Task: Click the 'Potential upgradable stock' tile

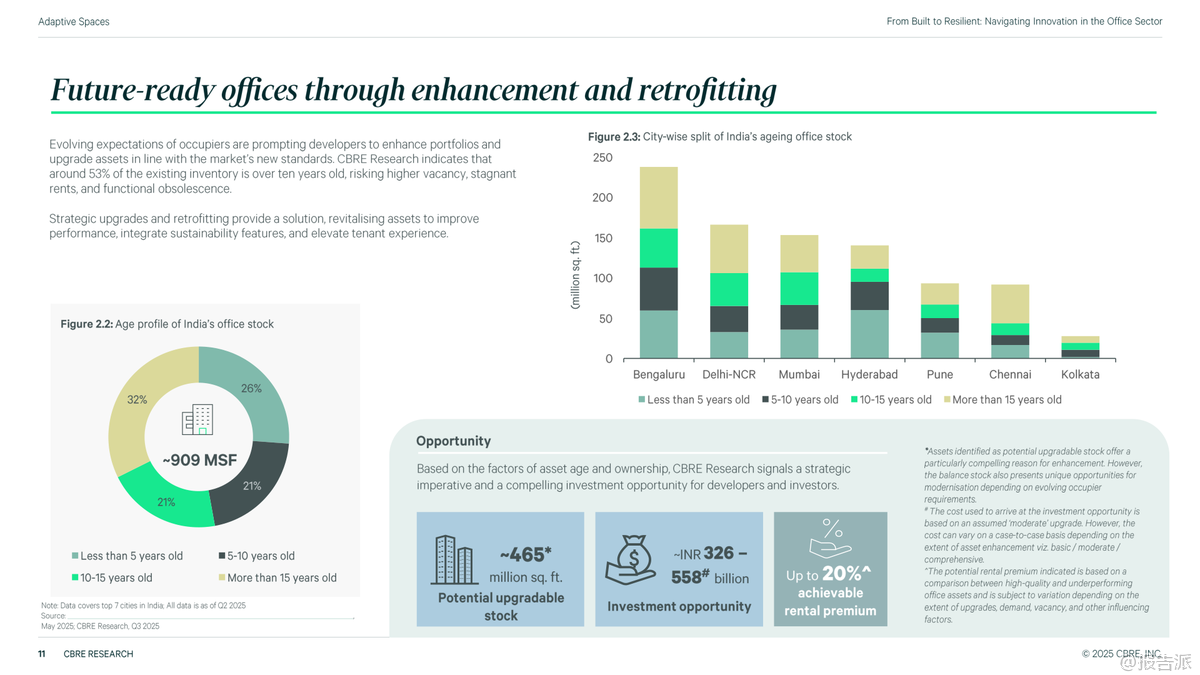Action: (x=500, y=569)
